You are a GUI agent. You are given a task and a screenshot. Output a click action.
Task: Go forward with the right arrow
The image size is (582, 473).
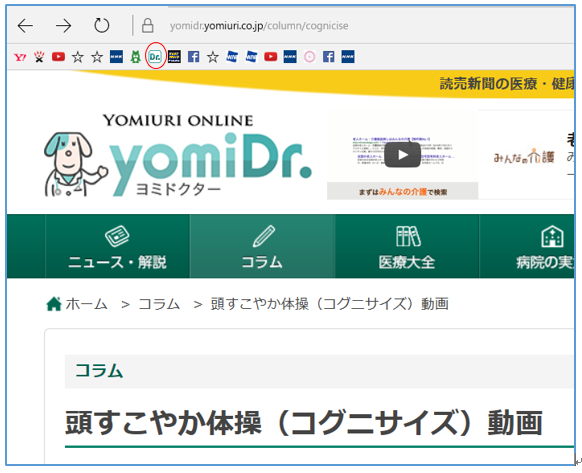point(63,26)
